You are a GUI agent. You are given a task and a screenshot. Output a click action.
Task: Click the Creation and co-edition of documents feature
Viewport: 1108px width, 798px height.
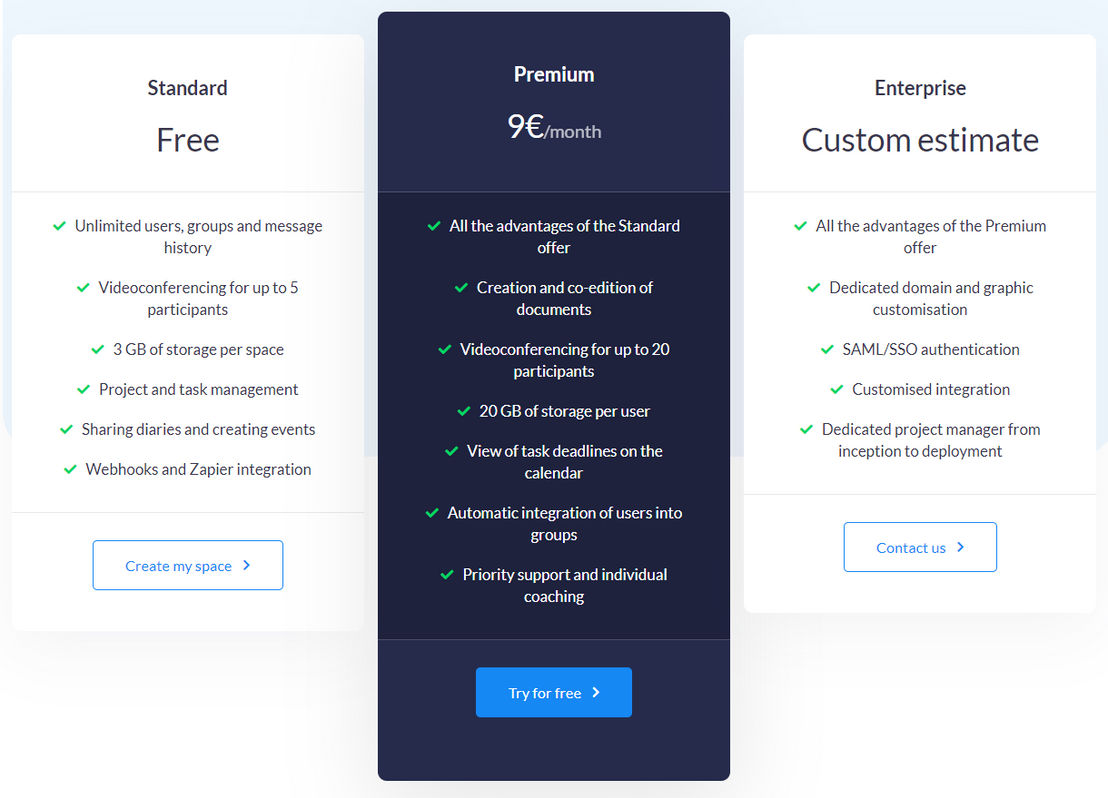pos(554,298)
